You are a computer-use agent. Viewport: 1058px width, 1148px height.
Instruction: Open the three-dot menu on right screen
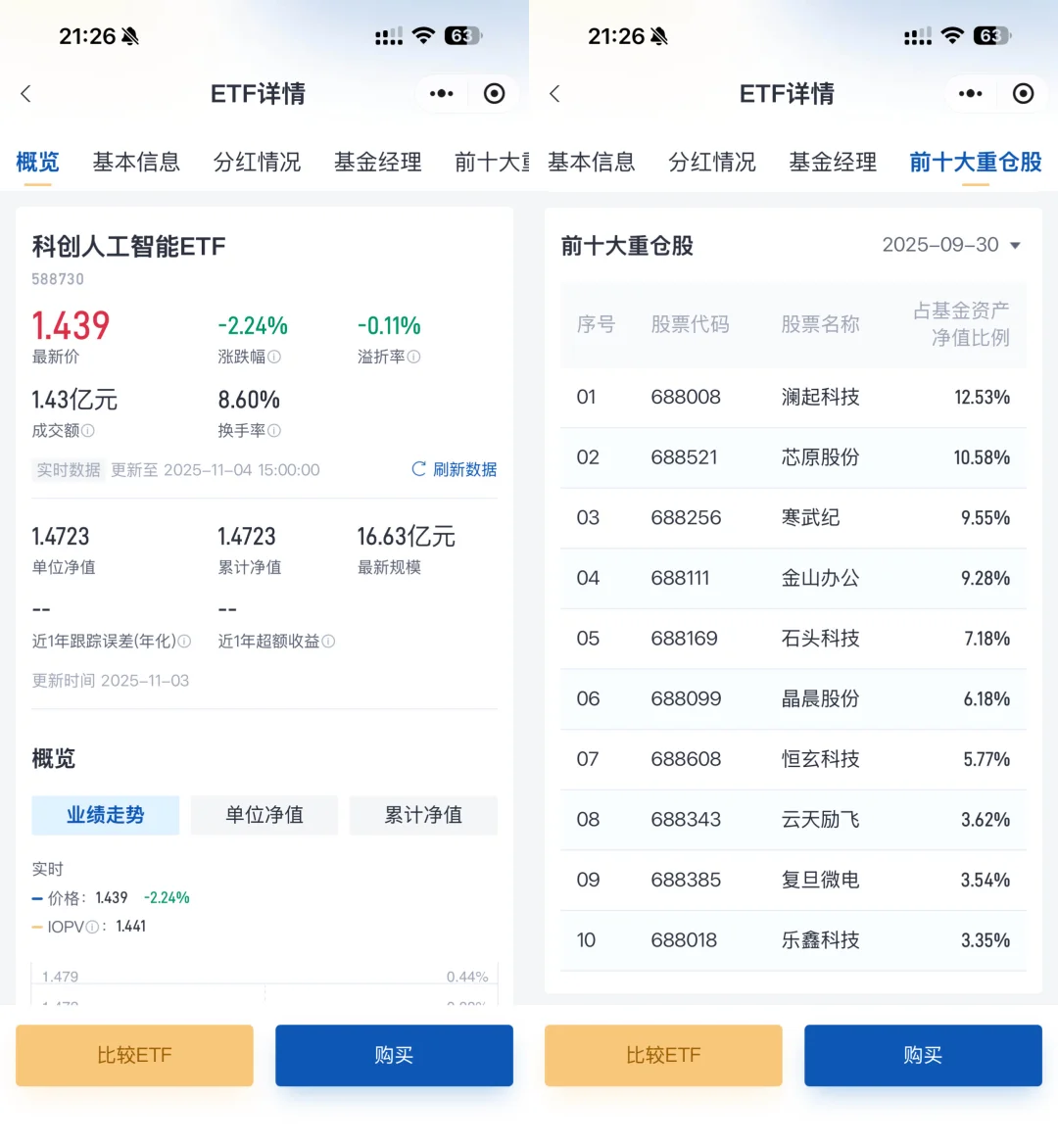(x=970, y=94)
